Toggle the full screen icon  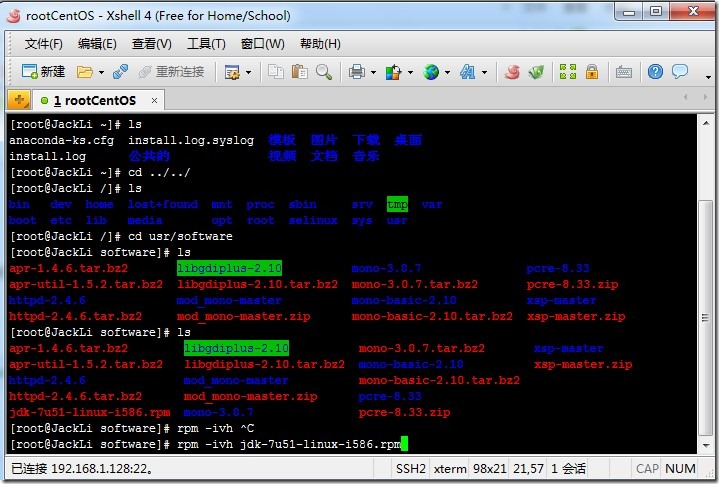[568, 72]
